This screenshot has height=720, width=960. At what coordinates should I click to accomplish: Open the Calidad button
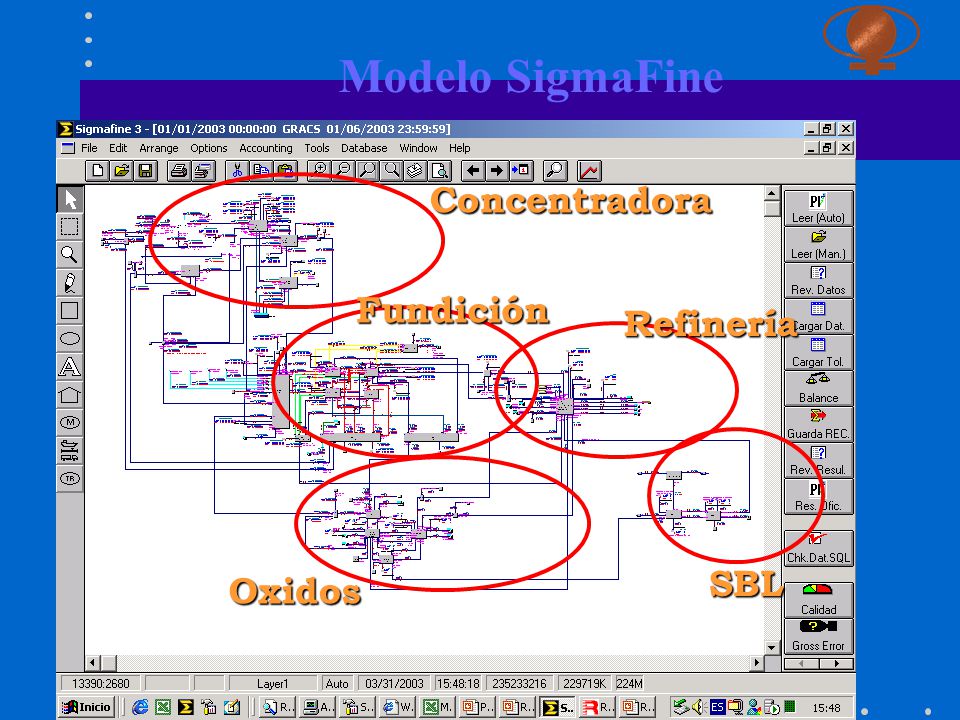click(818, 599)
